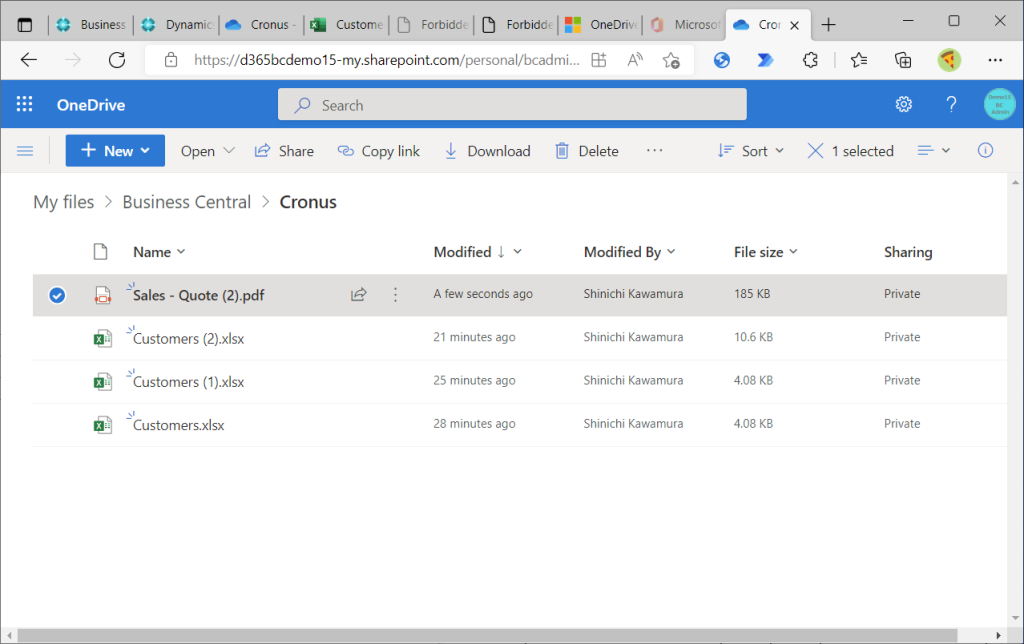Click Private sharing for Customers.xlsx
Screen dimensions: 1024x644
[x=902, y=424]
